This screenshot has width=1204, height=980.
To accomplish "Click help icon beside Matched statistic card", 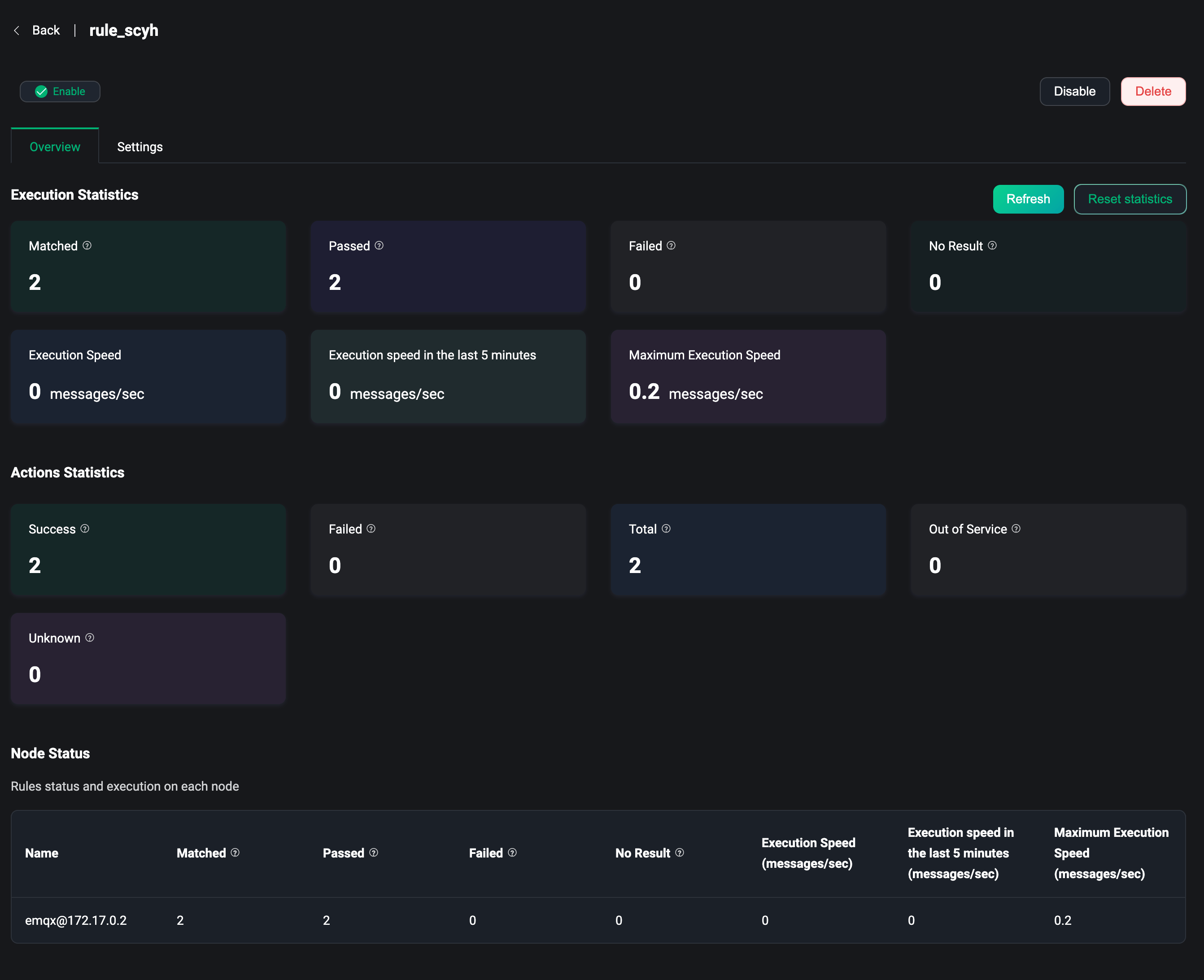I will point(87,245).
